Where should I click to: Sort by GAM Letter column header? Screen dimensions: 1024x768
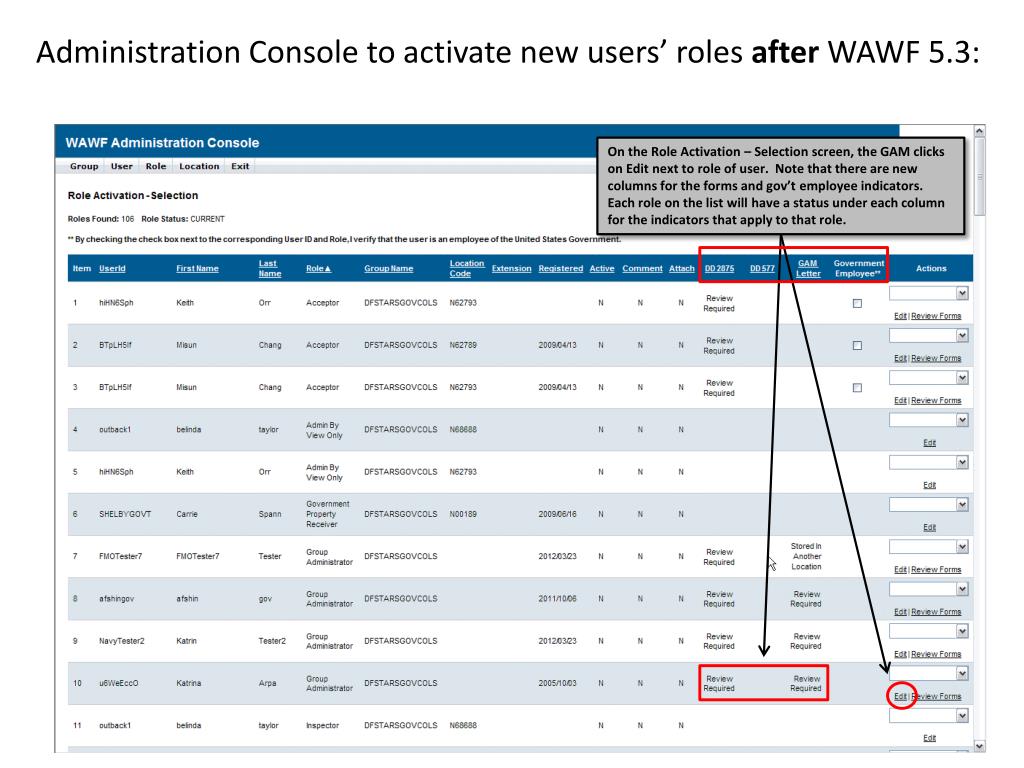point(807,268)
